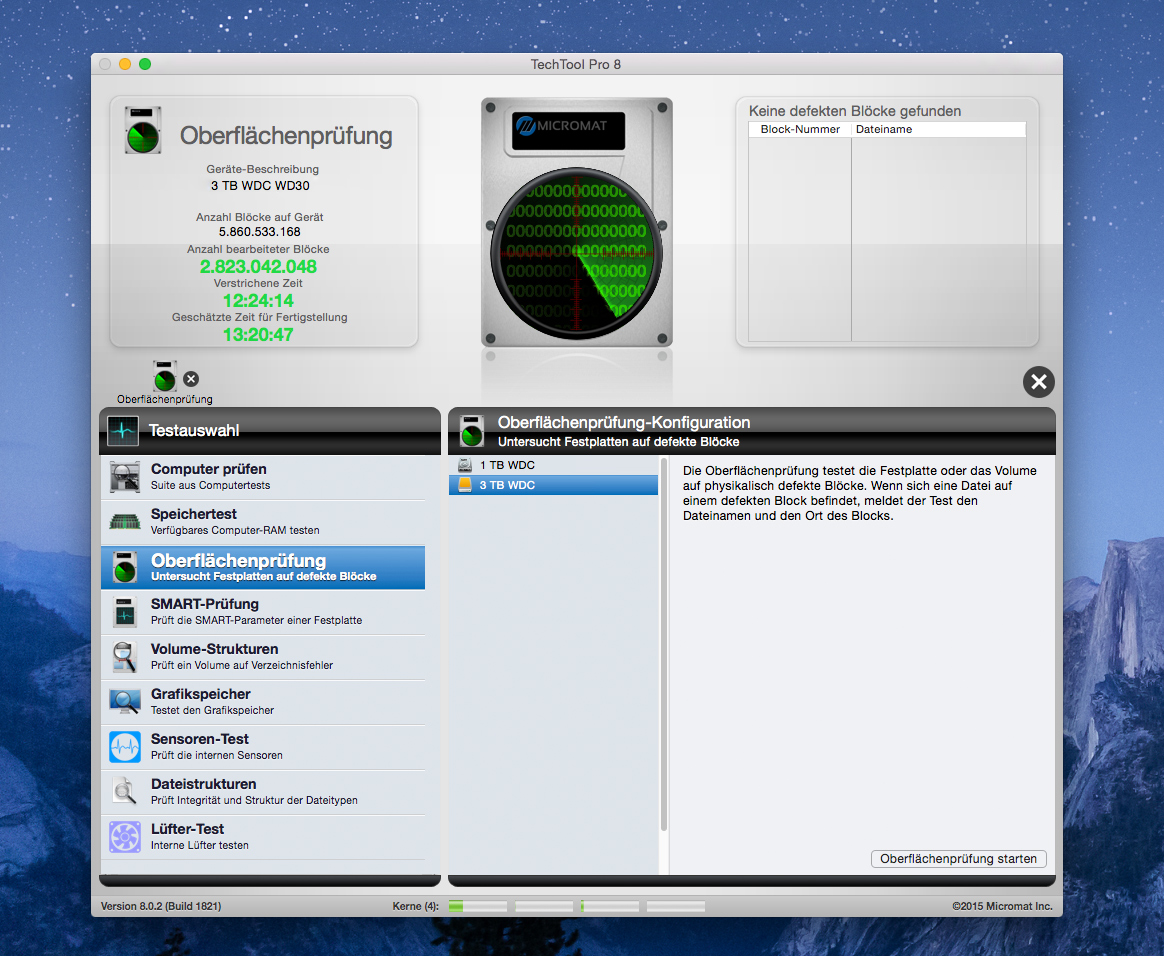Viewport: 1164px width, 956px height.
Task: Click the yellow minimize window button
Action: tap(125, 65)
